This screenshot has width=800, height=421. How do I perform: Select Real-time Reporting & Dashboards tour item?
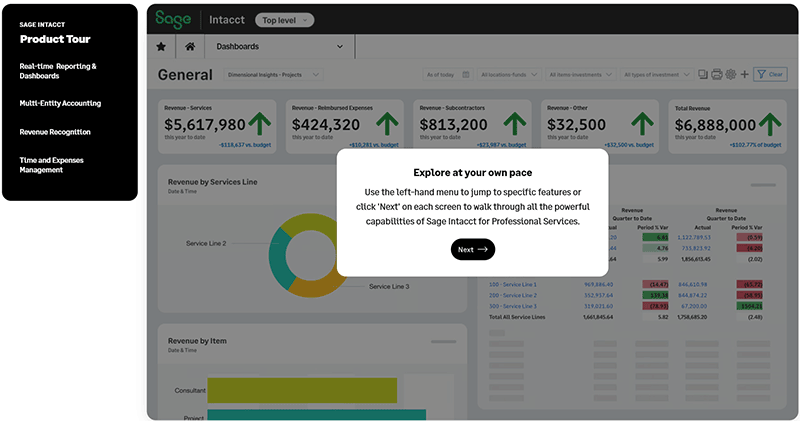pos(58,71)
